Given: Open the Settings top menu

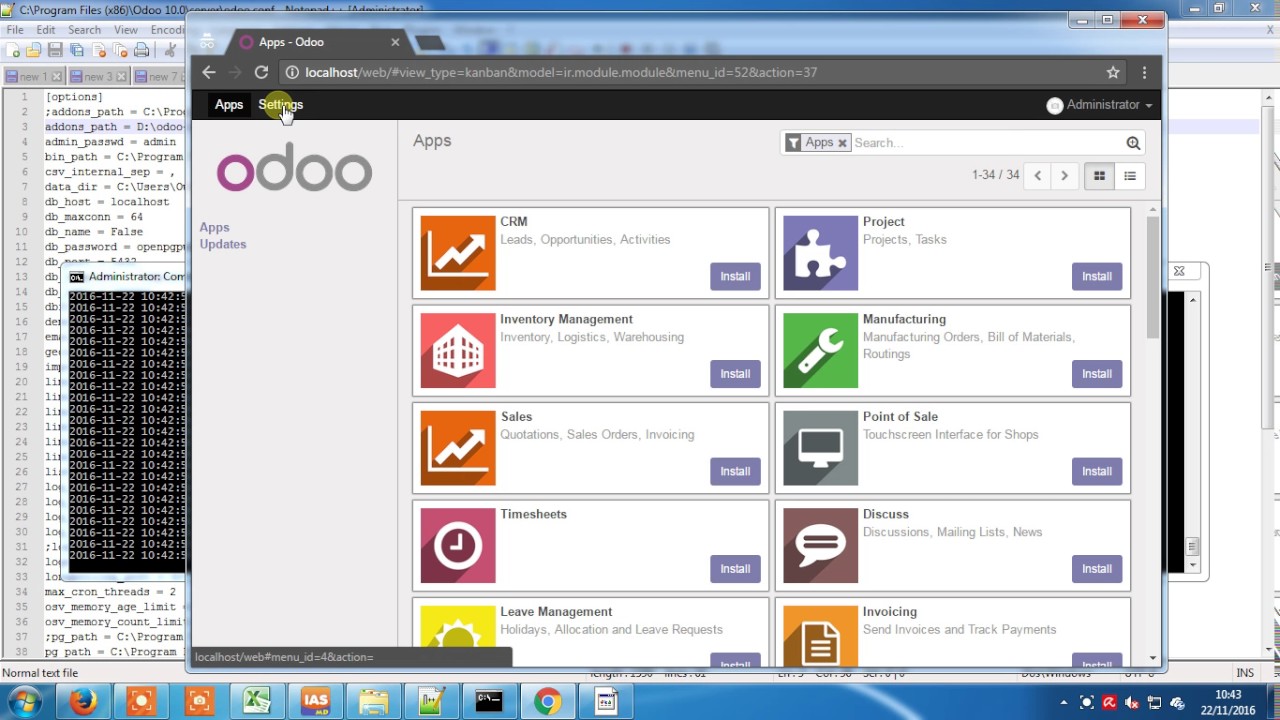Looking at the screenshot, I should coord(280,104).
